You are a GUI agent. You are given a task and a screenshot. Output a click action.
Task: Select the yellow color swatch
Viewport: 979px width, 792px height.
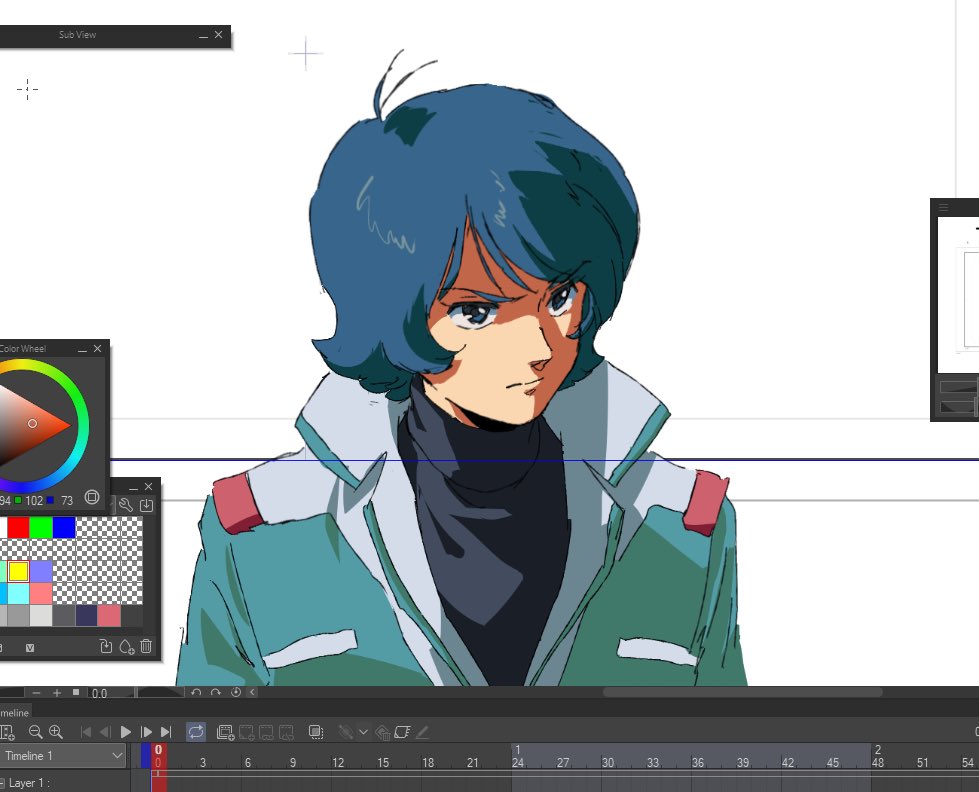coord(18,571)
